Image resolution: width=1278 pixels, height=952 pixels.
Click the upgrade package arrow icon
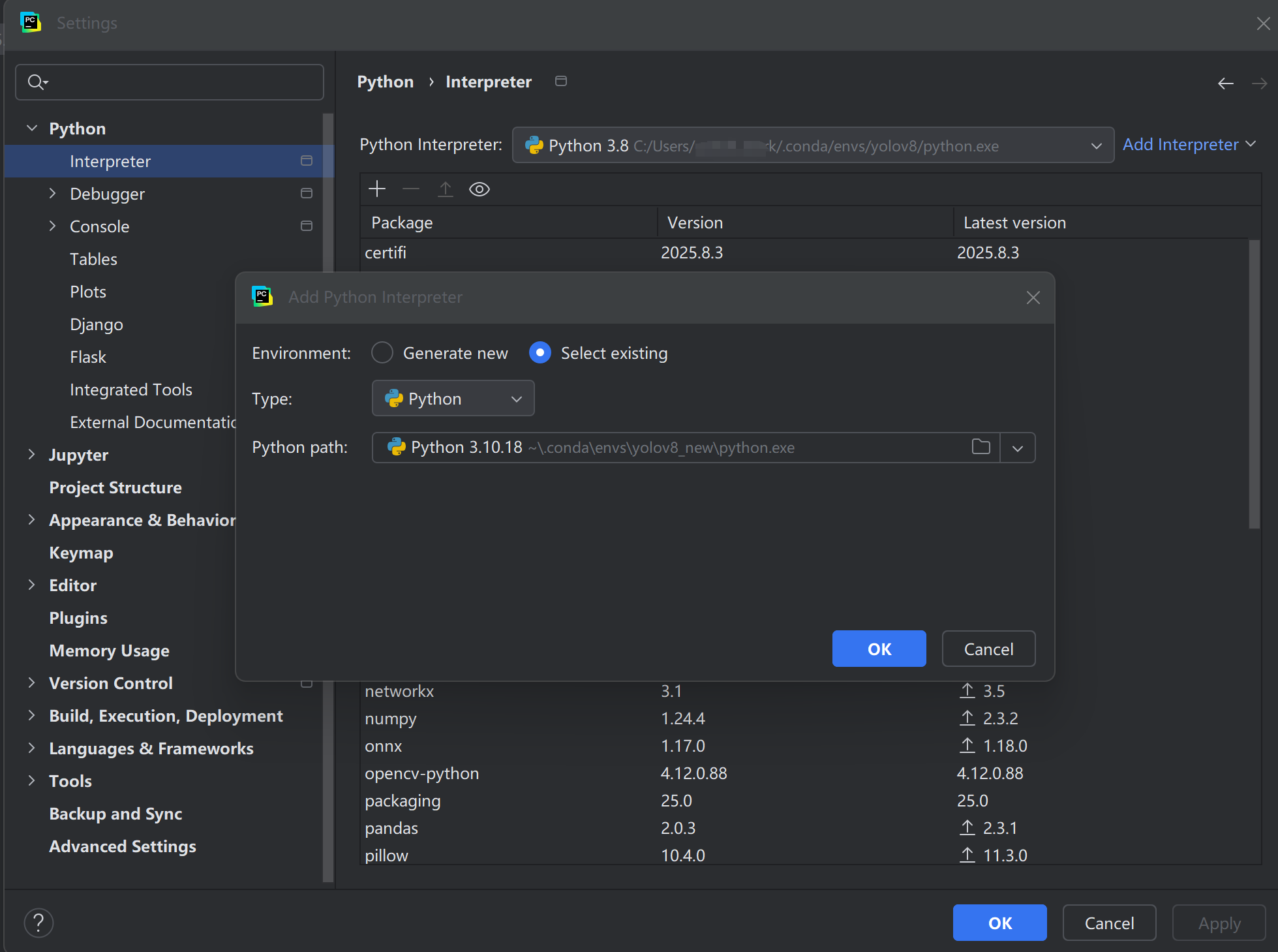(446, 189)
